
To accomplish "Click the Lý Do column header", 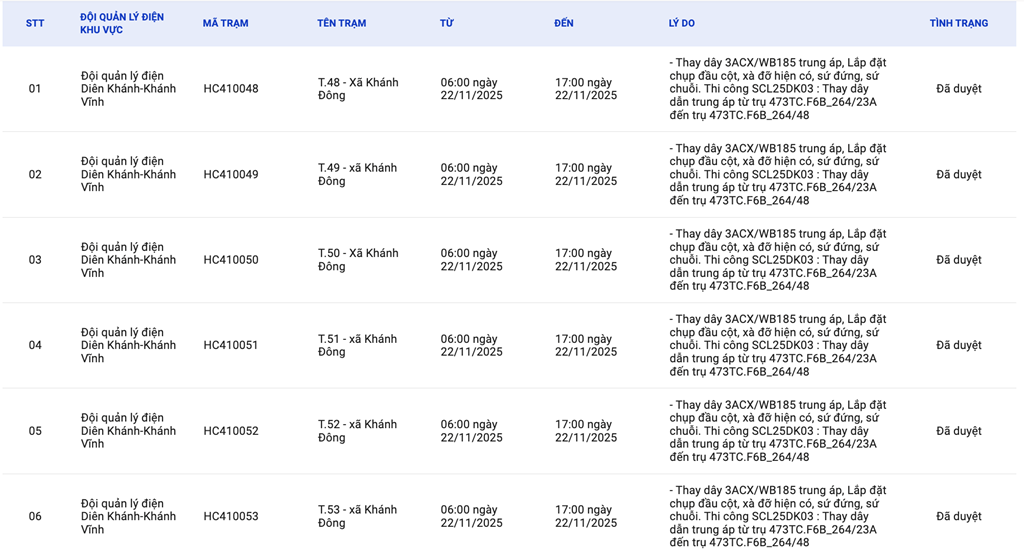I will (681, 23).
